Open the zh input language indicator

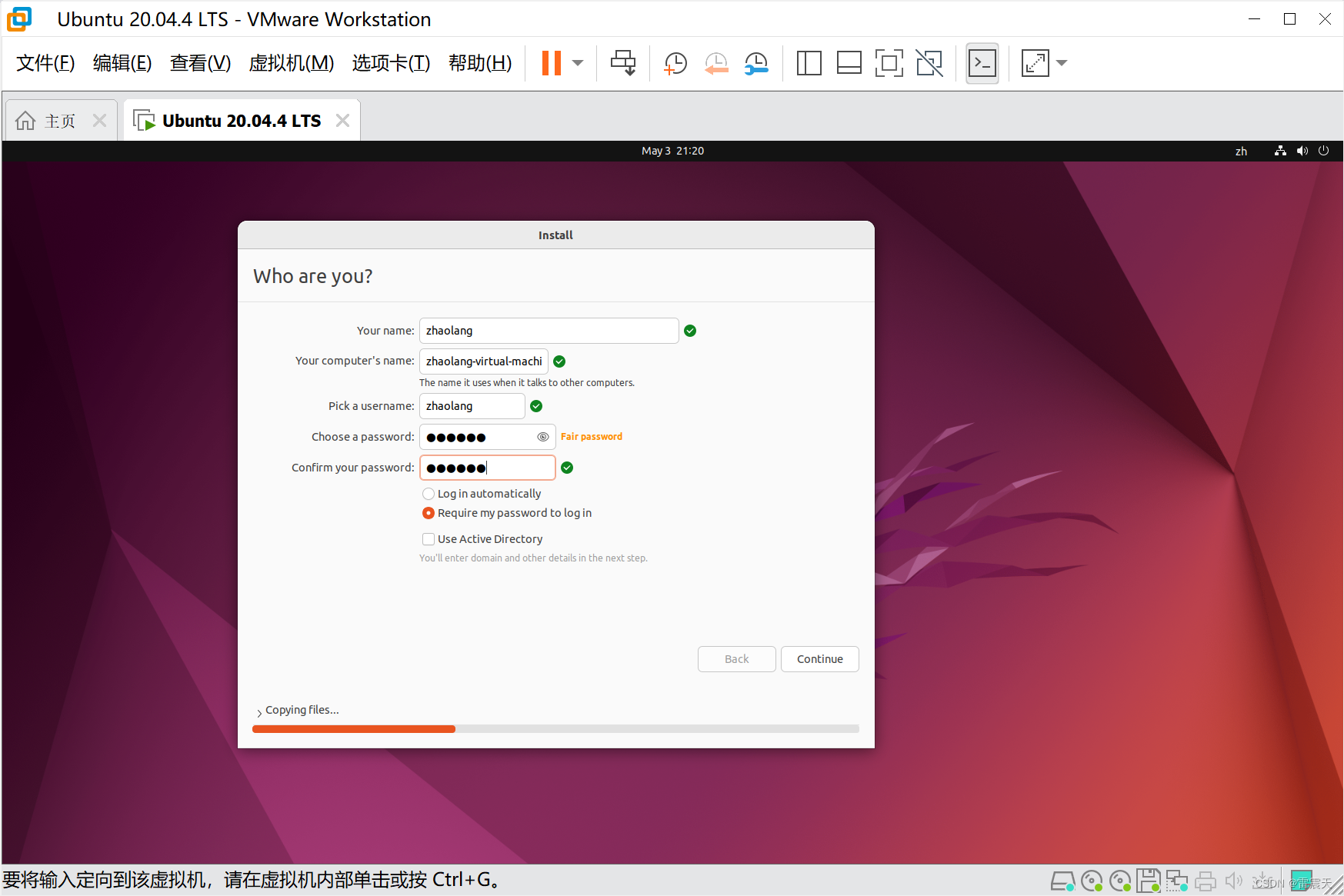coord(1241,152)
